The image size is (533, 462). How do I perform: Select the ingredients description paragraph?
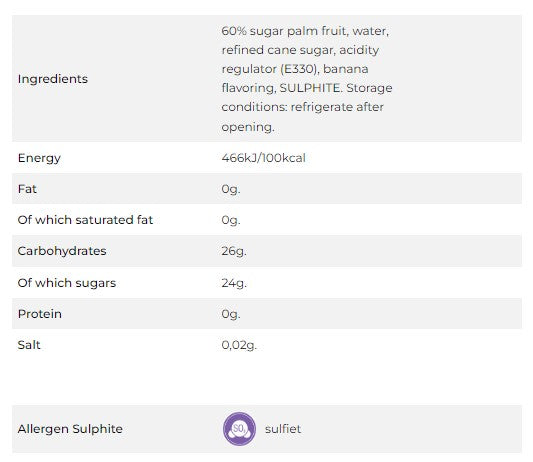307,79
